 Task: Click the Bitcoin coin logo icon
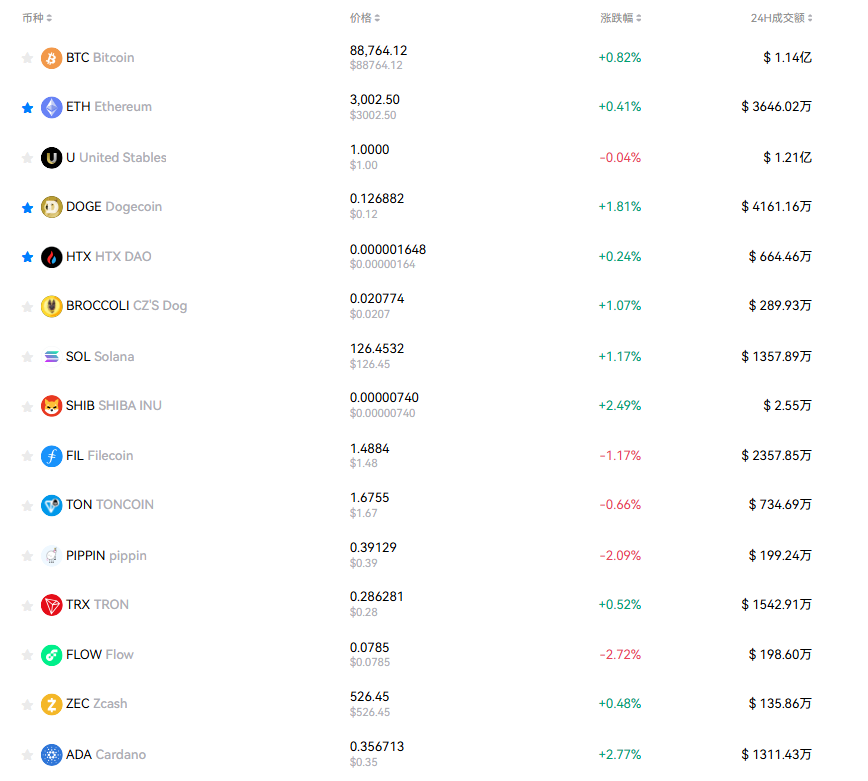[51, 58]
